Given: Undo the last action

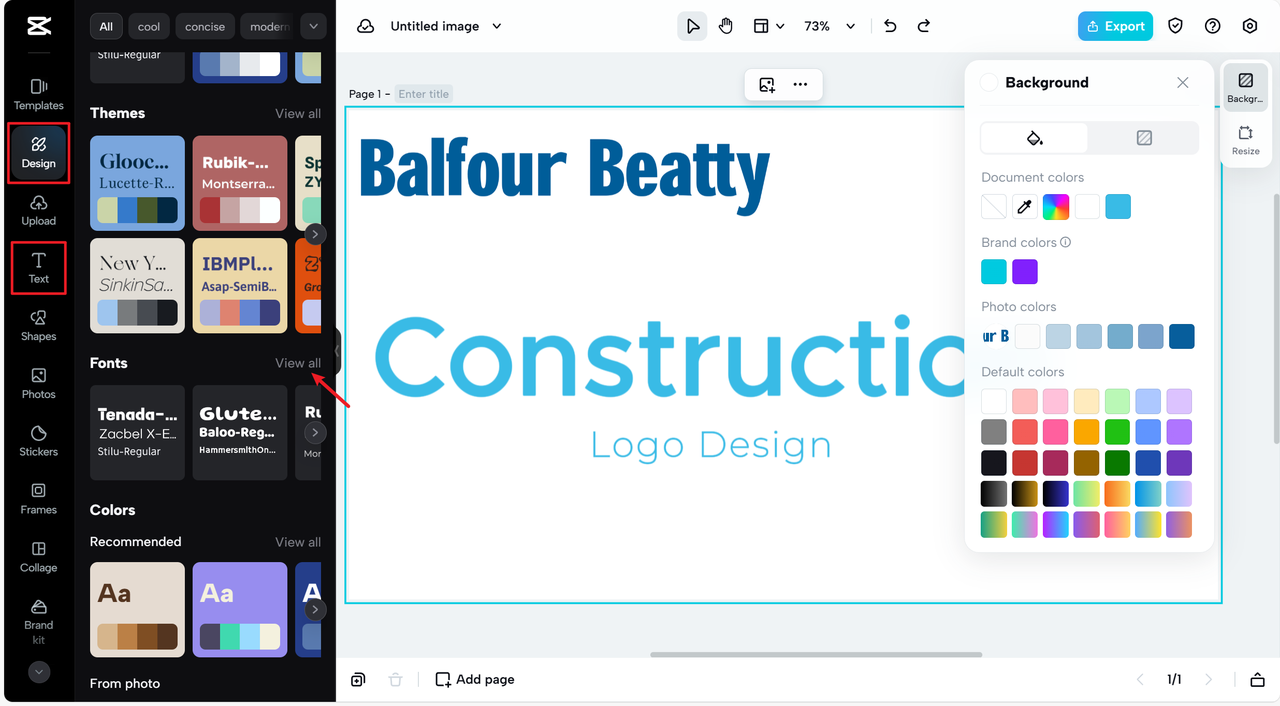Looking at the screenshot, I should [890, 26].
